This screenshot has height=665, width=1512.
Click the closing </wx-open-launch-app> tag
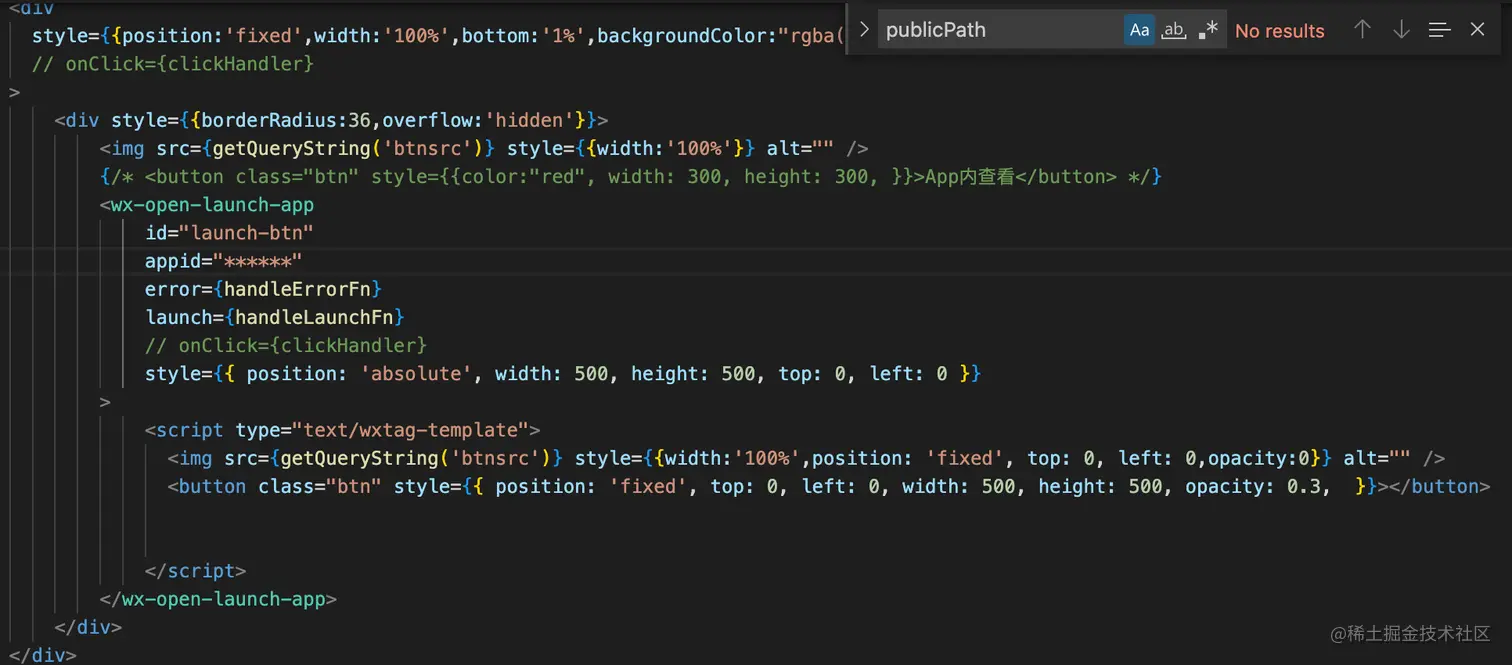coord(218,600)
